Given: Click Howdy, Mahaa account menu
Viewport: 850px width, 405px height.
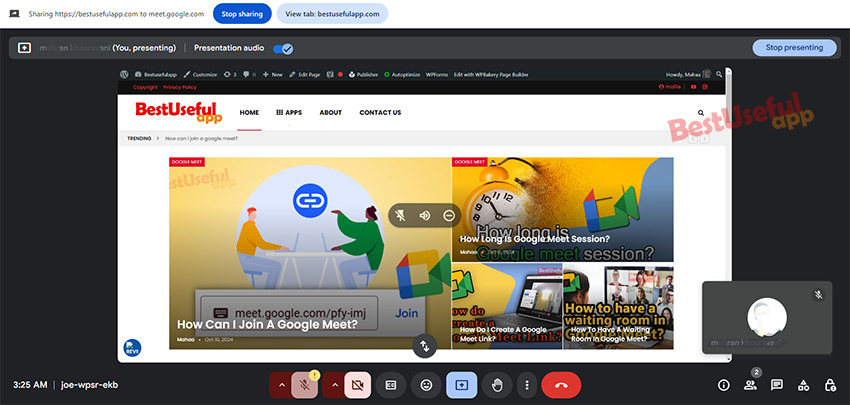Looking at the screenshot, I should tap(687, 75).
